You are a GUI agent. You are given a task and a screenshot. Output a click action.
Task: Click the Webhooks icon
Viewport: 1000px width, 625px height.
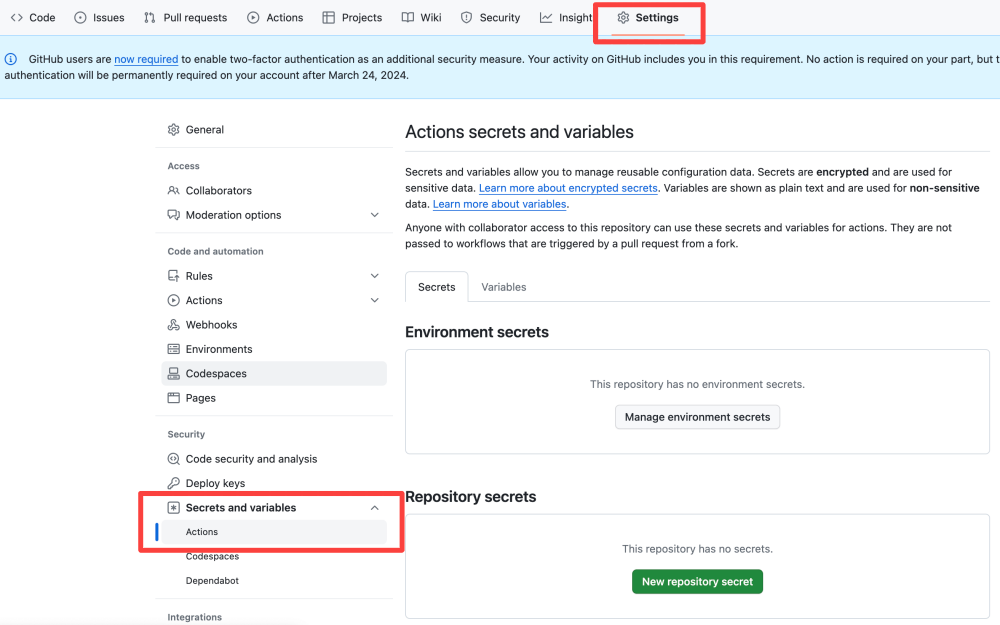point(173,325)
